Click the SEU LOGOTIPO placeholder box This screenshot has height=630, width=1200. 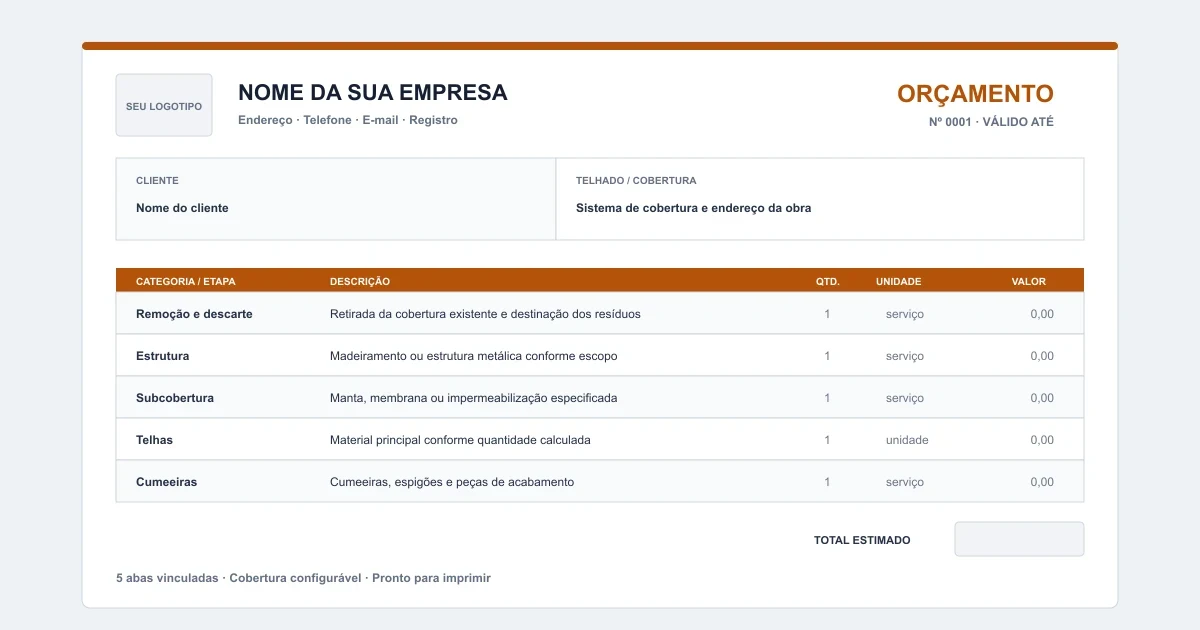164,105
